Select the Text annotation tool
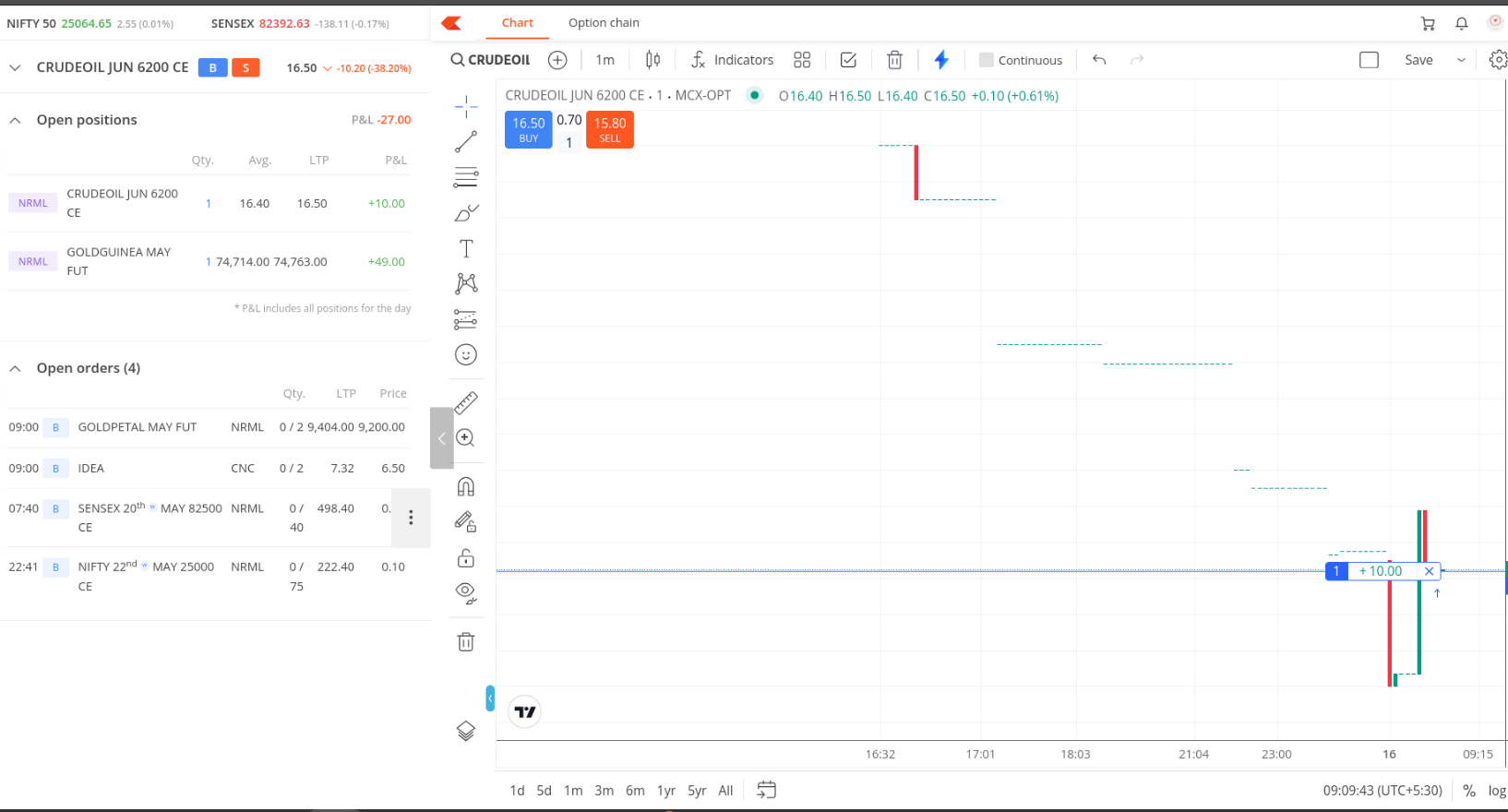1508x812 pixels. (466, 248)
